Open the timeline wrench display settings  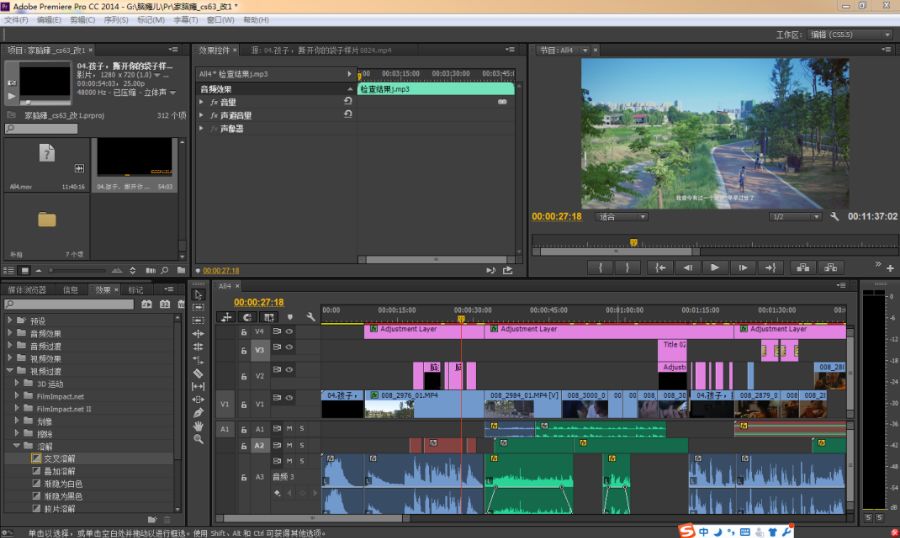pos(311,317)
